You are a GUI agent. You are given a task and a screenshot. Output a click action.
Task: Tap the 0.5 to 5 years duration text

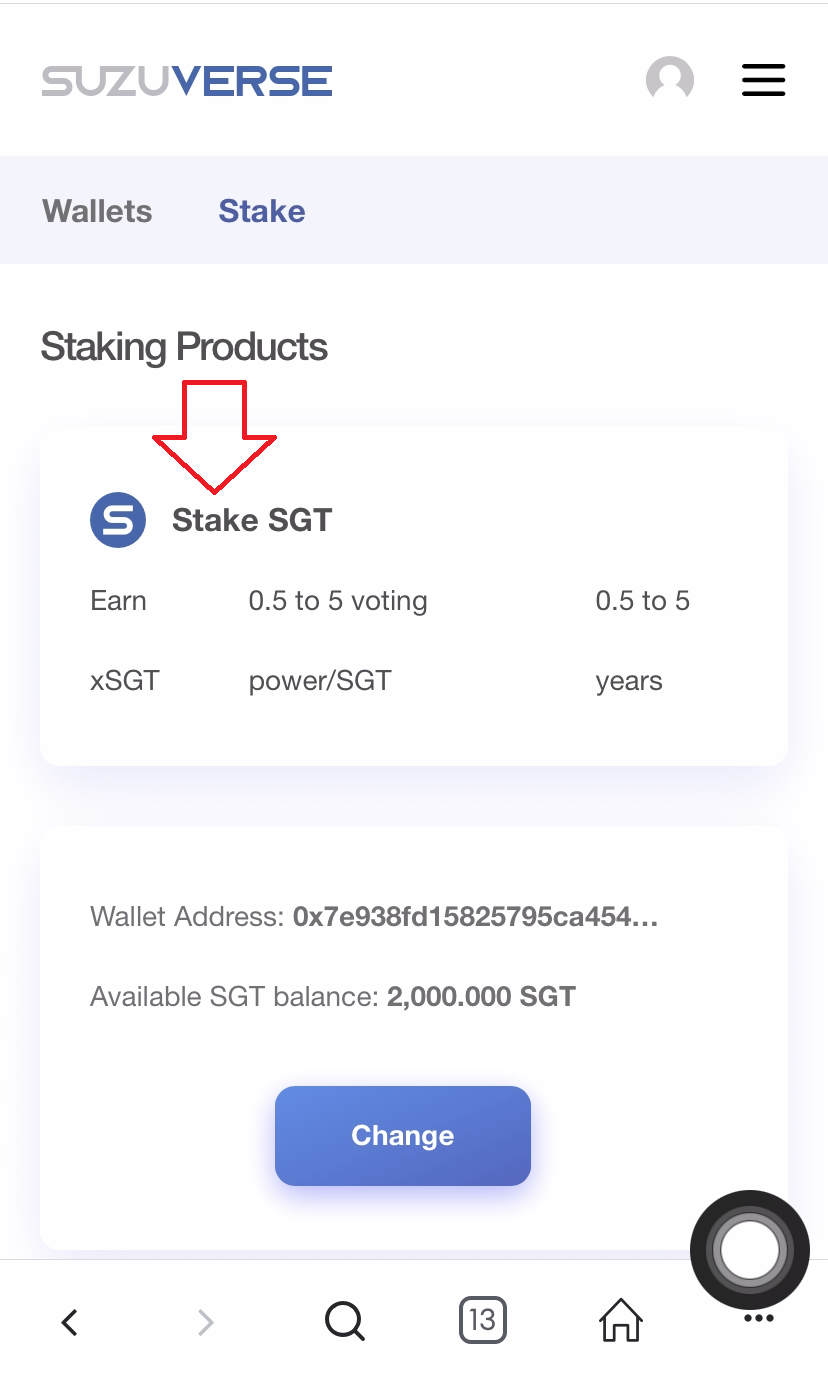tap(642, 640)
